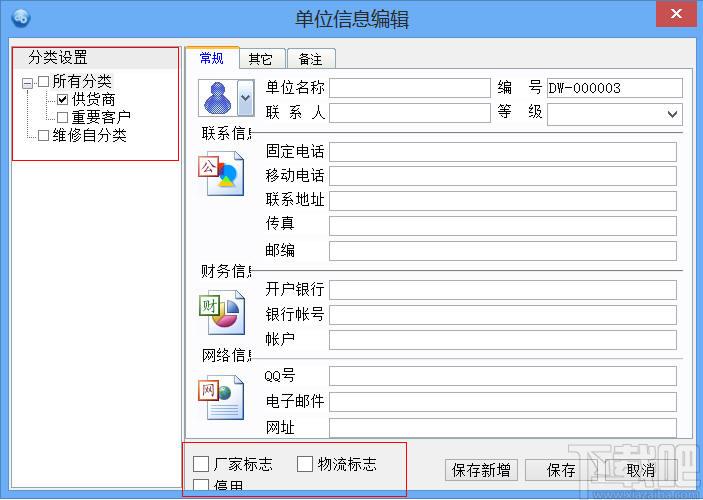Select the 所有分类 tree item label
Screen dimensions: 703x500
pos(82,82)
